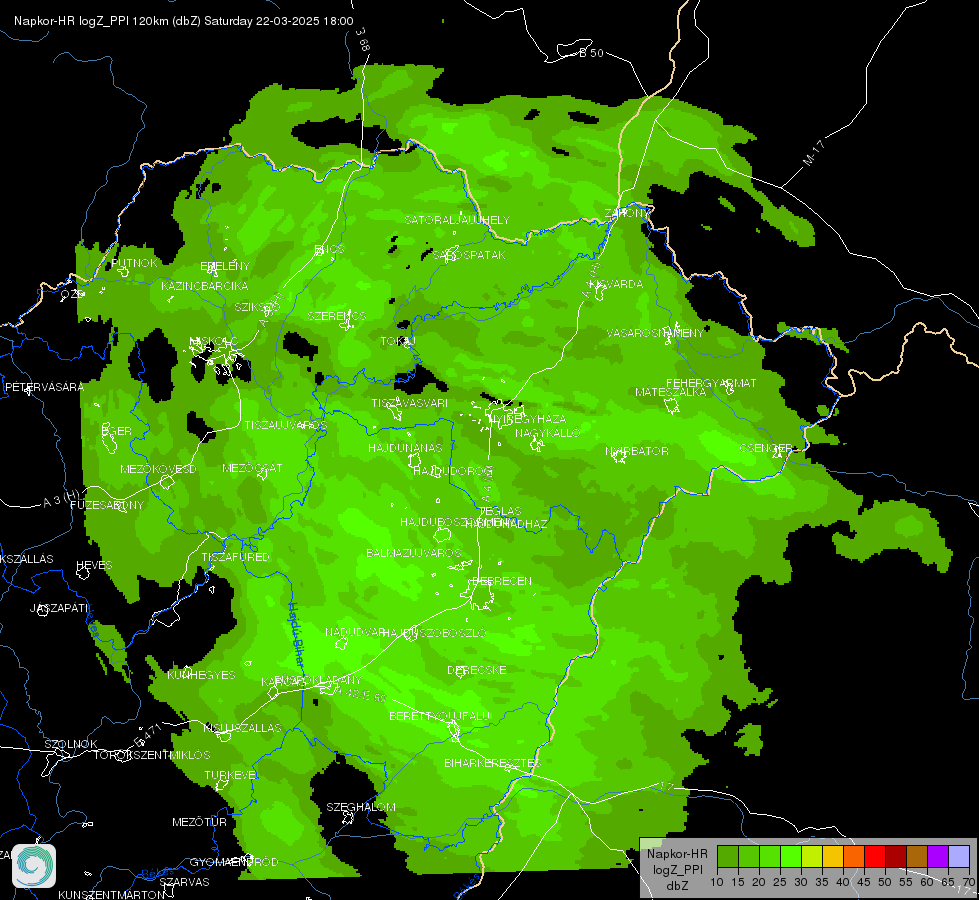979x900 pixels.
Task: Select the 65–70 dBZ light blue swatch
Action: click(x=959, y=856)
